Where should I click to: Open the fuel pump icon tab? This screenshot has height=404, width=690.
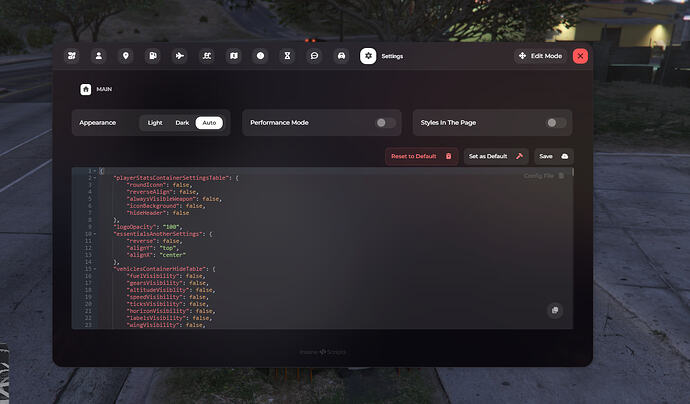click(153, 56)
